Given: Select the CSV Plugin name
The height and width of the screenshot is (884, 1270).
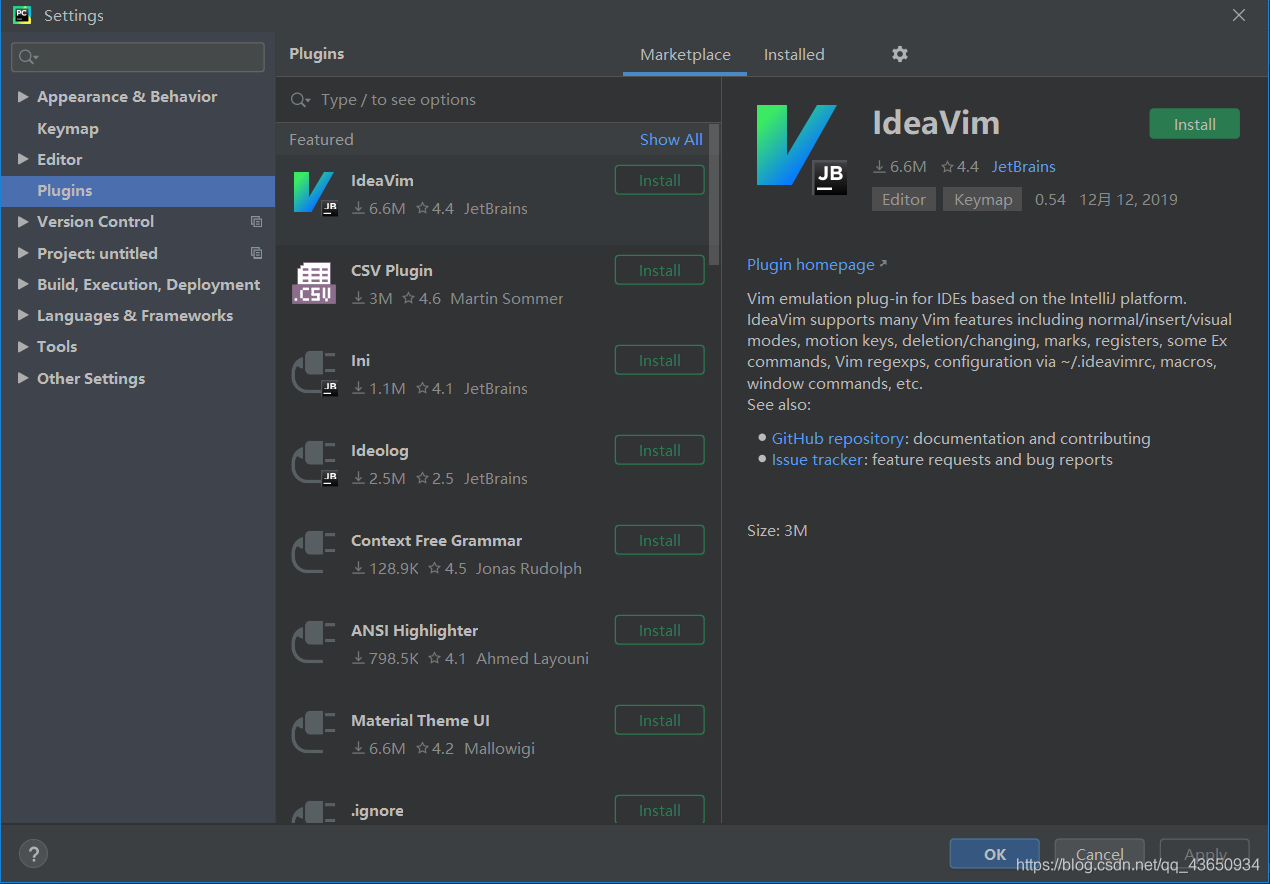Looking at the screenshot, I should pyautogui.click(x=392, y=270).
